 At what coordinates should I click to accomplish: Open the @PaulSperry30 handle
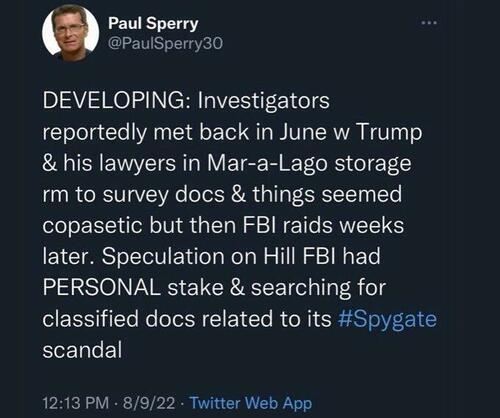[165, 44]
